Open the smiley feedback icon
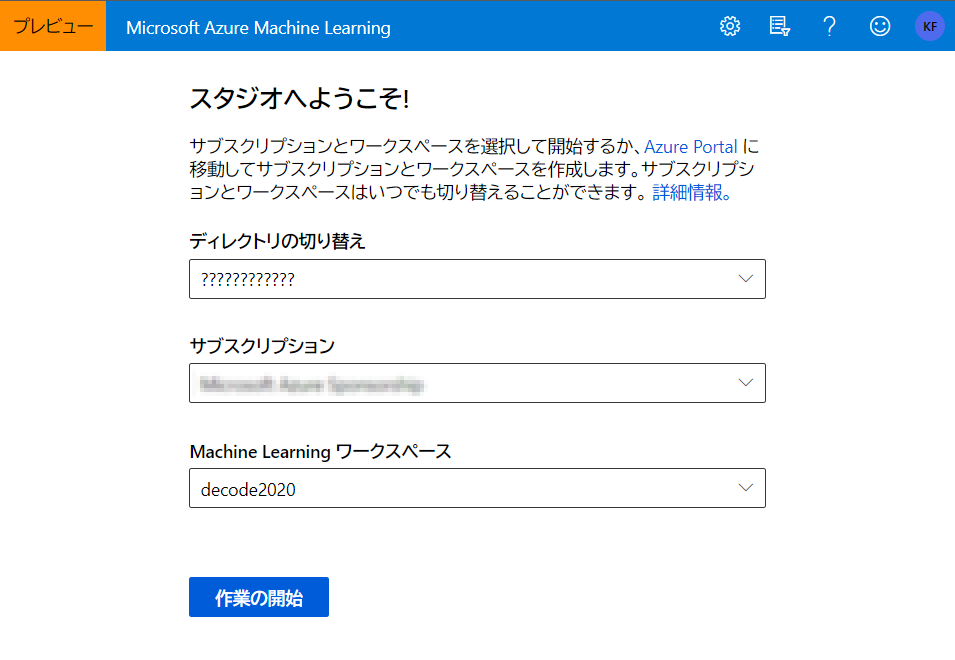 879,26
